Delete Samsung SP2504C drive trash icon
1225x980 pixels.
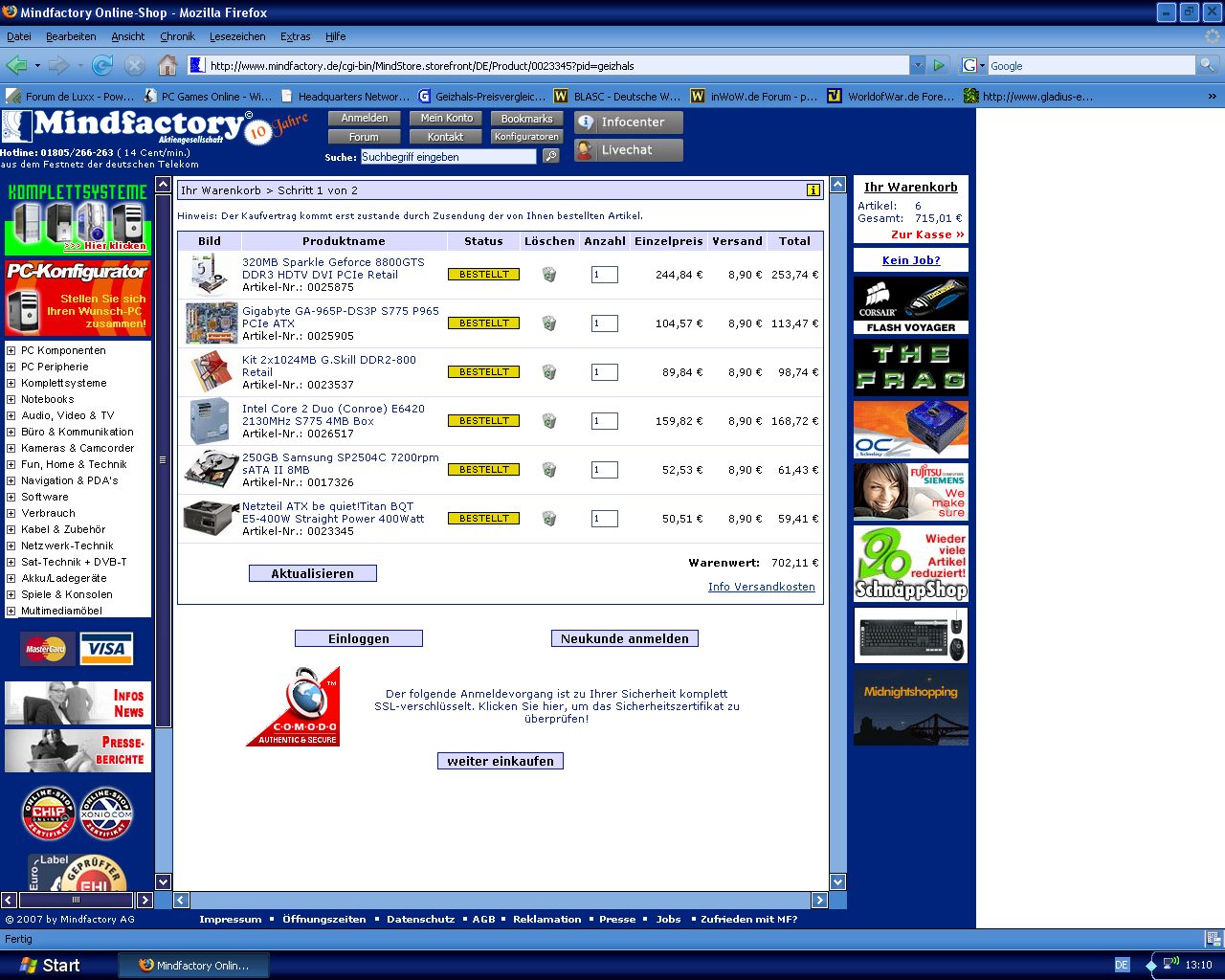549,470
